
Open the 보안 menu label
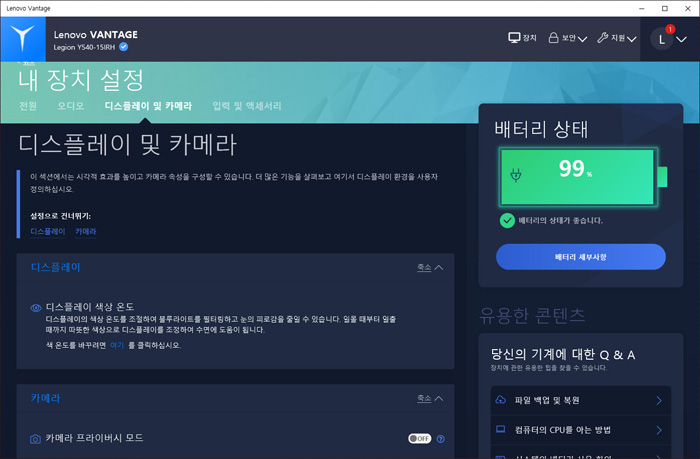pos(569,38)
